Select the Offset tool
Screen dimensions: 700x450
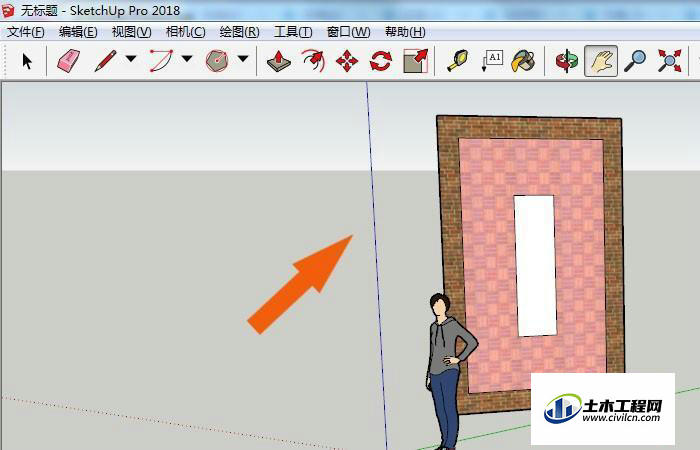pos(313,61)
